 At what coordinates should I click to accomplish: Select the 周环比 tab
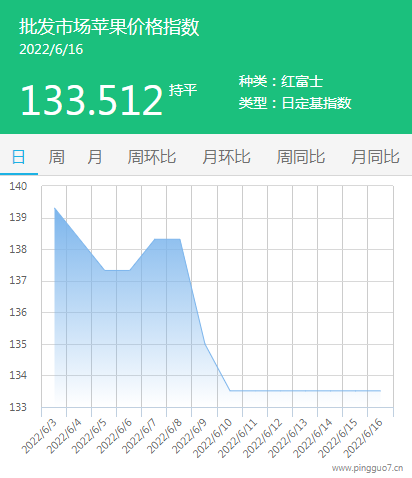pos(152,157)
